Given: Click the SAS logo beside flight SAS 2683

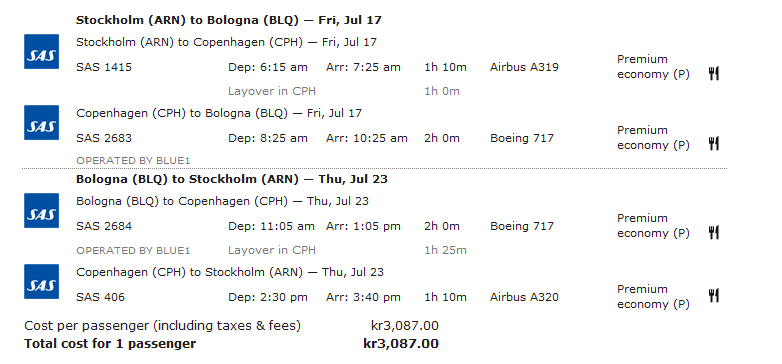Looking at the screenshot, I should (41, 122).
